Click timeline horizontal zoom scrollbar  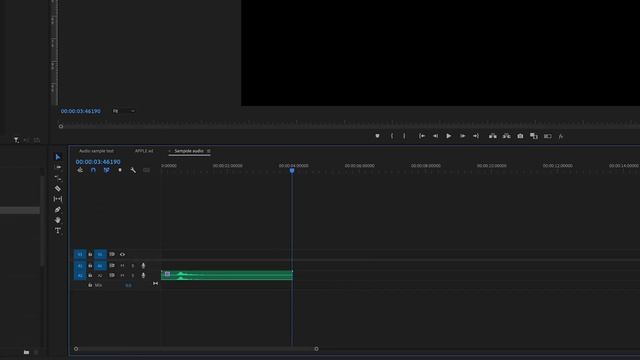coord(196,349)
